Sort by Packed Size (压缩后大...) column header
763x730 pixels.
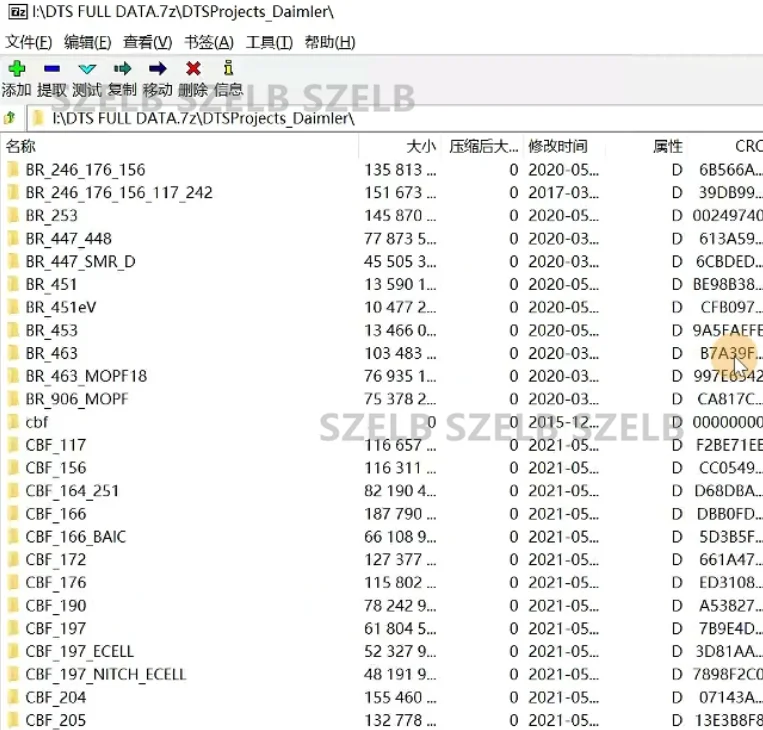point(482,146)
